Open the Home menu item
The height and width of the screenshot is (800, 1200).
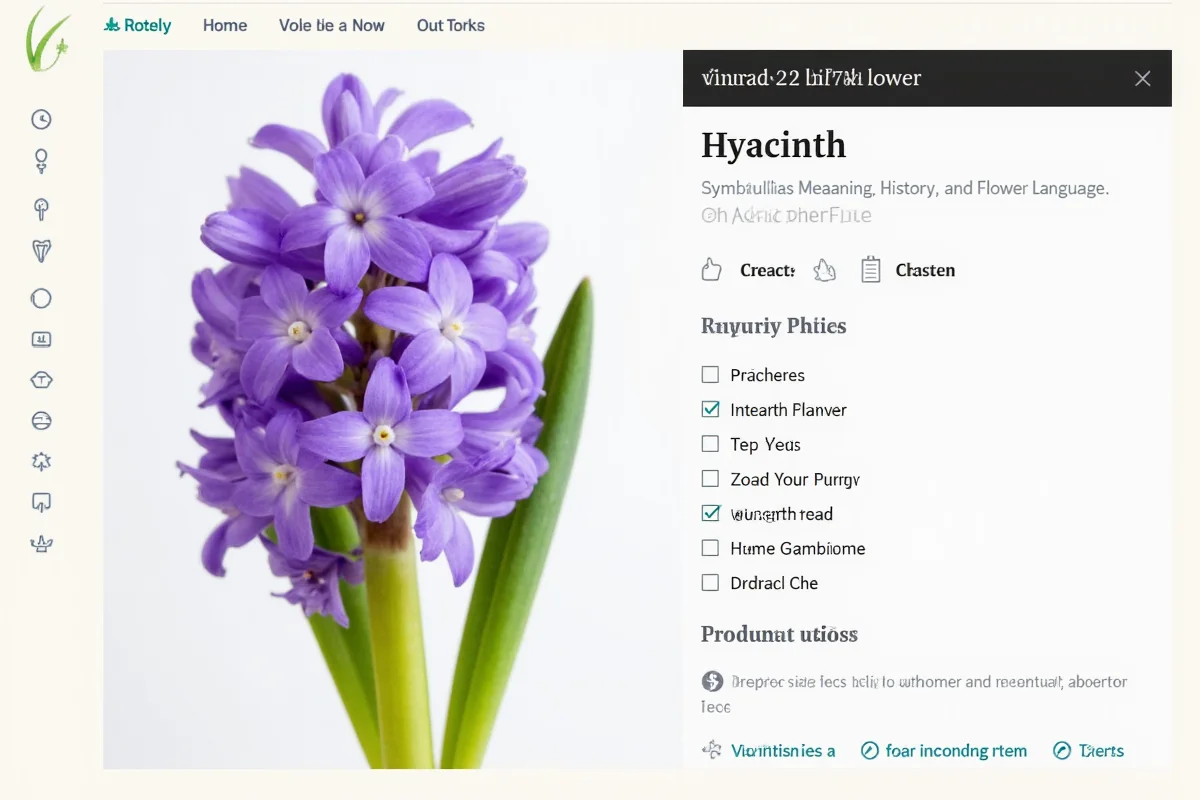click(x=224, y=25)
